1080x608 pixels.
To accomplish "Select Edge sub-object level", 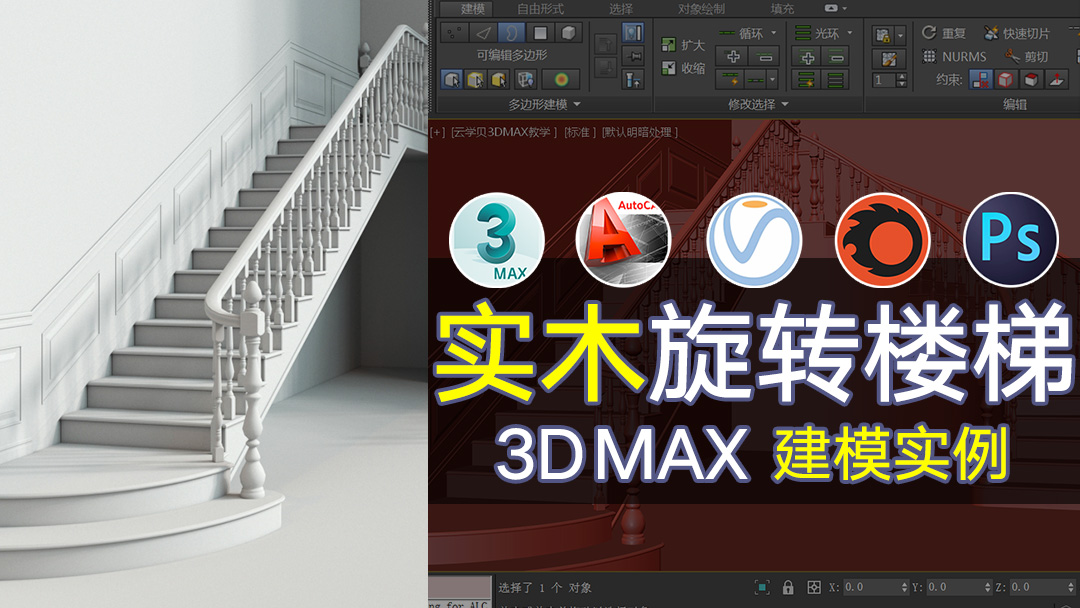I will [483, 32].
